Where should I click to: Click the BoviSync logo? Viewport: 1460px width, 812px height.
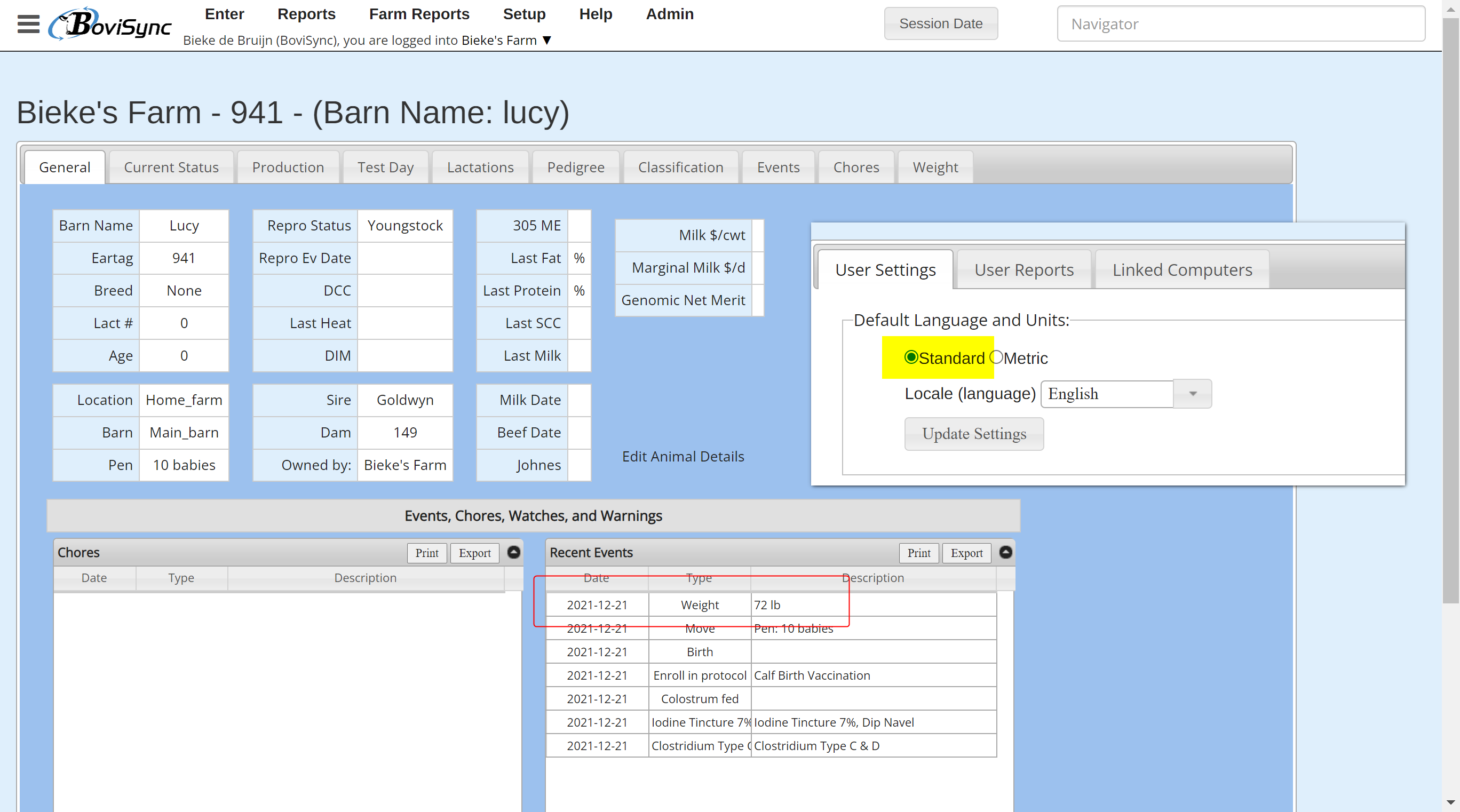point(110,24)
